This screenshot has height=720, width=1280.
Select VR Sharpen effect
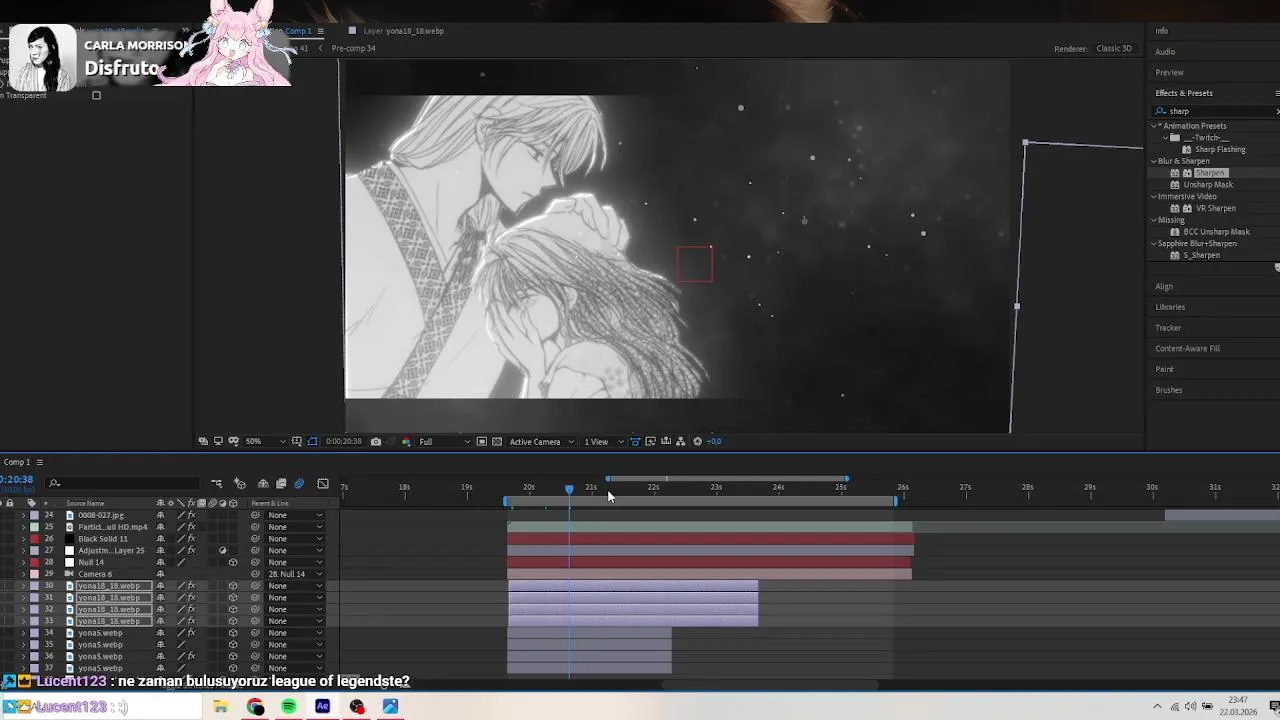(1215, 208)
